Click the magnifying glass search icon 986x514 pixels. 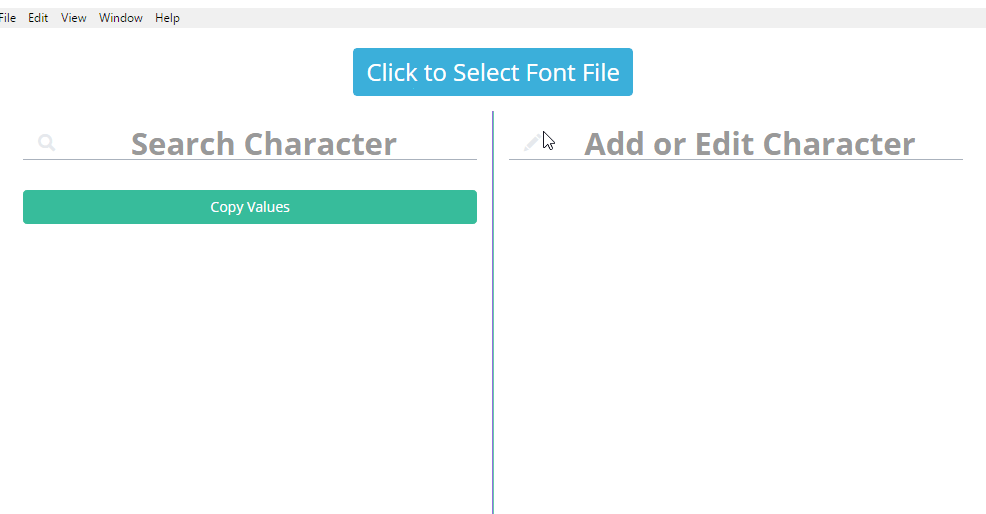coord(46,143)
